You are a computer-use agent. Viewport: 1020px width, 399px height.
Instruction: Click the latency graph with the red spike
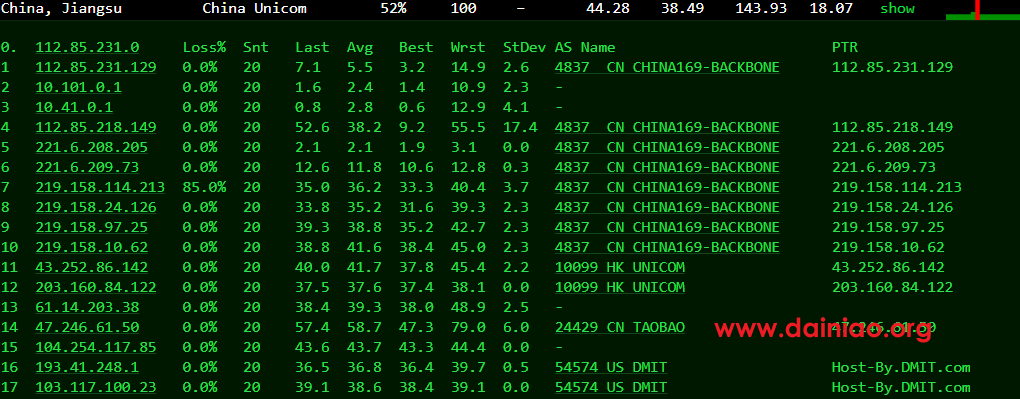pyautogui.click(x=982, y=10)
